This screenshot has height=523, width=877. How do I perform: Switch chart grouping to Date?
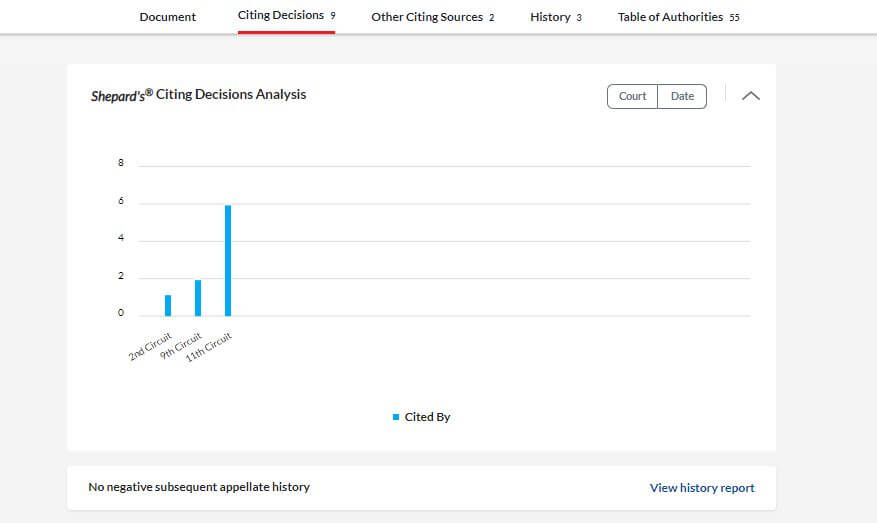pos(682,96)
